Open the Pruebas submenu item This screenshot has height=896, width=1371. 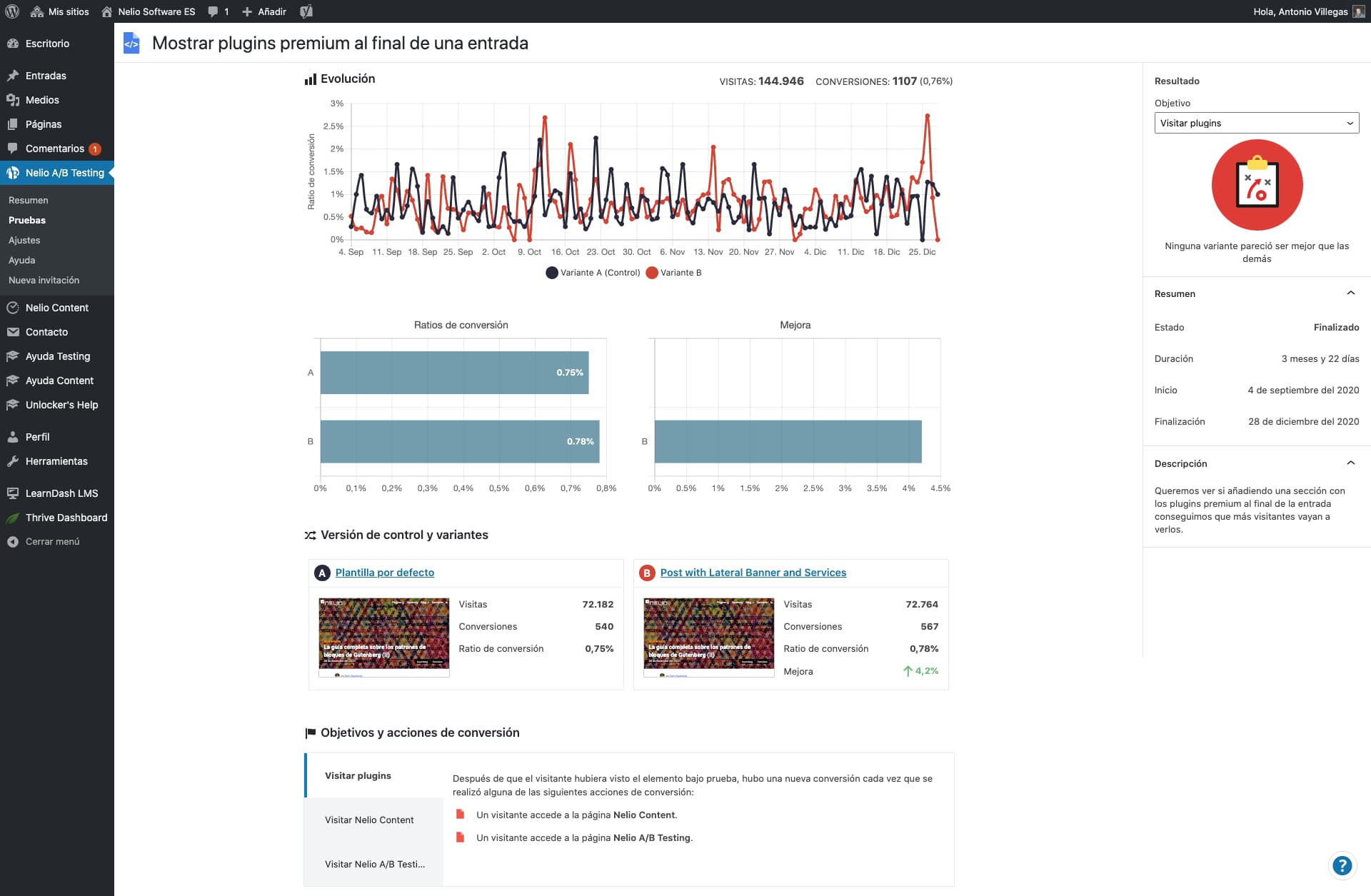coord(27,221)
